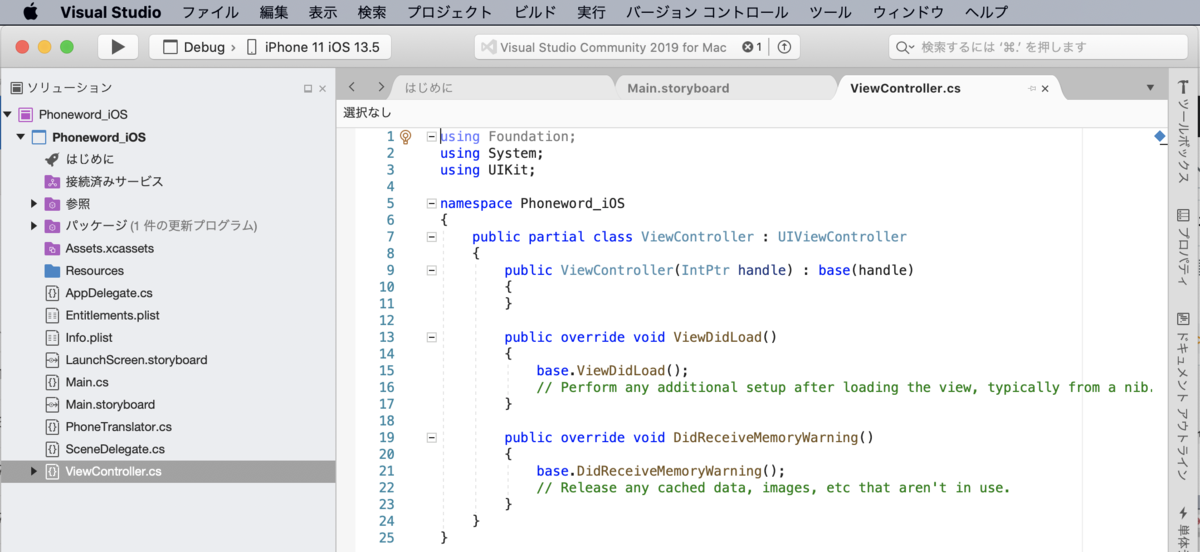This screenshot has width=1200, height=552.
Task: Navigate back with the left arrow
Action: 352,87
